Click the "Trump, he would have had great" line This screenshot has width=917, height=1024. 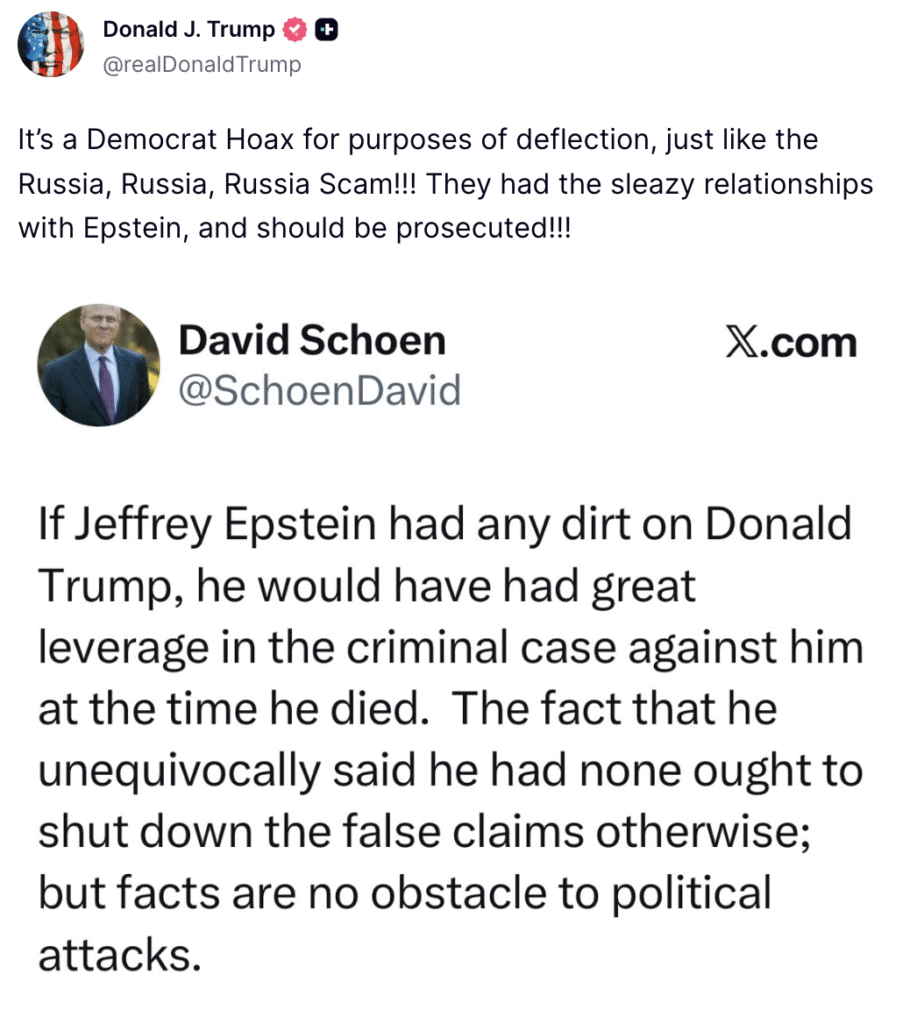click(366, 586)
